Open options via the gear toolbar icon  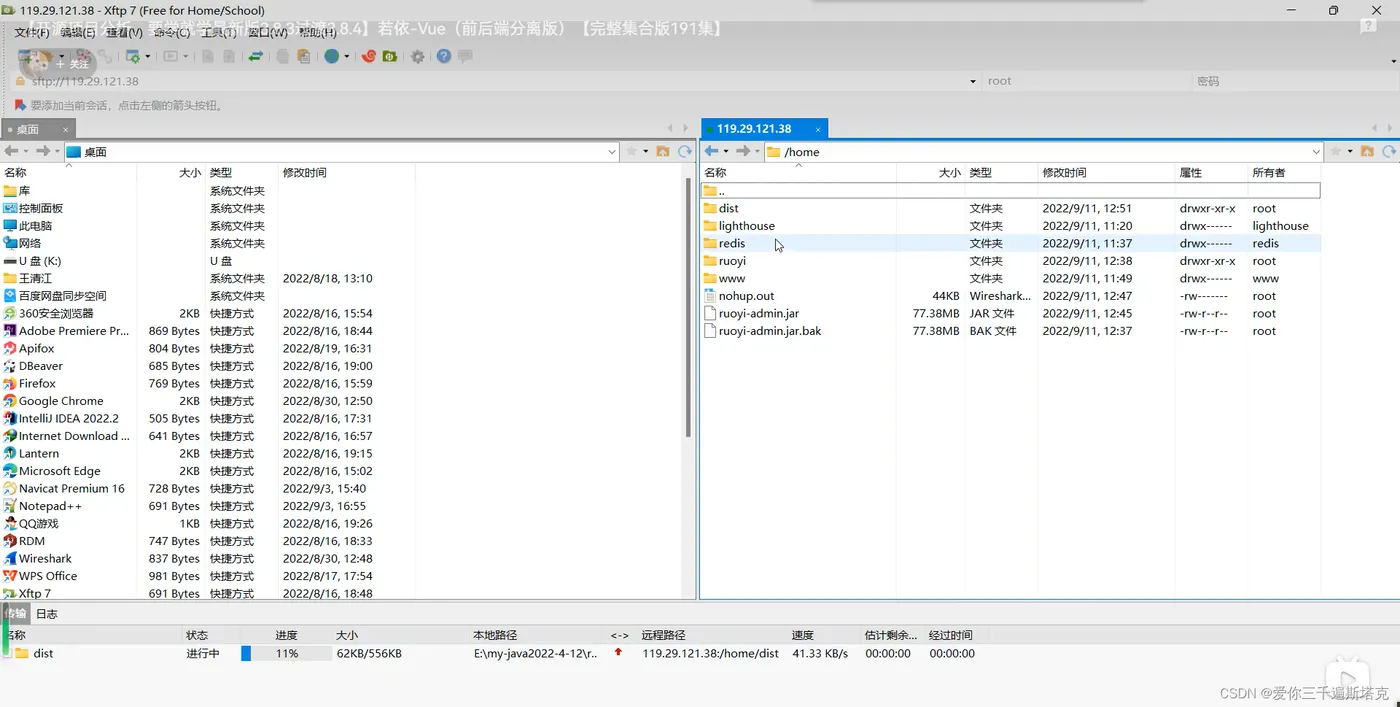pyautogui.click(x=417, y=57)
